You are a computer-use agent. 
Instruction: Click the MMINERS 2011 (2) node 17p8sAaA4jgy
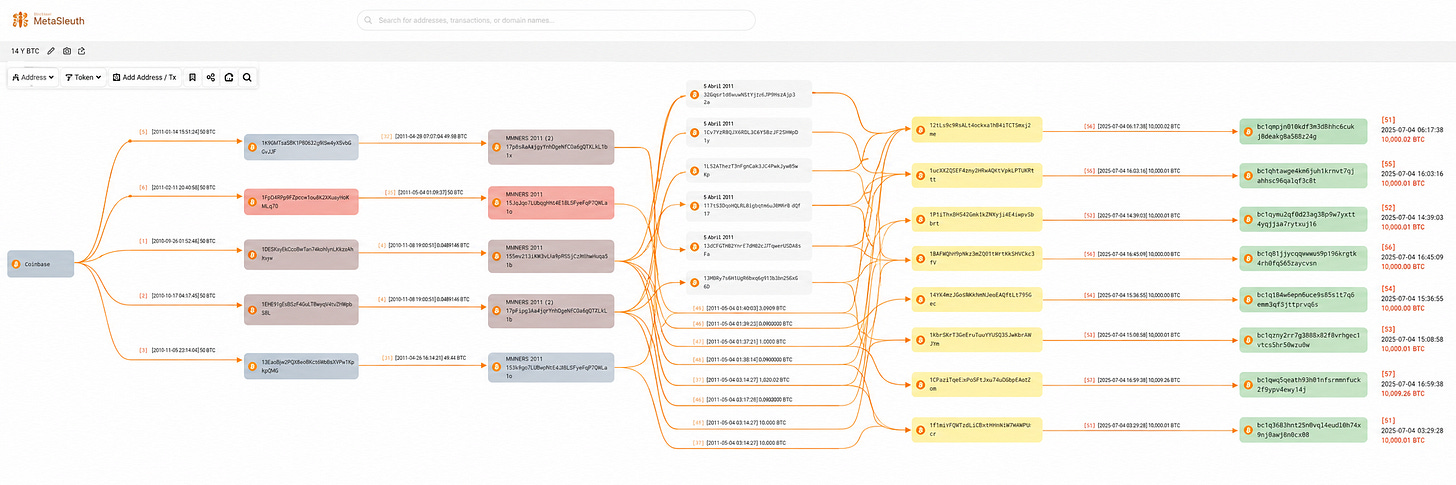[x=549, y=147]
